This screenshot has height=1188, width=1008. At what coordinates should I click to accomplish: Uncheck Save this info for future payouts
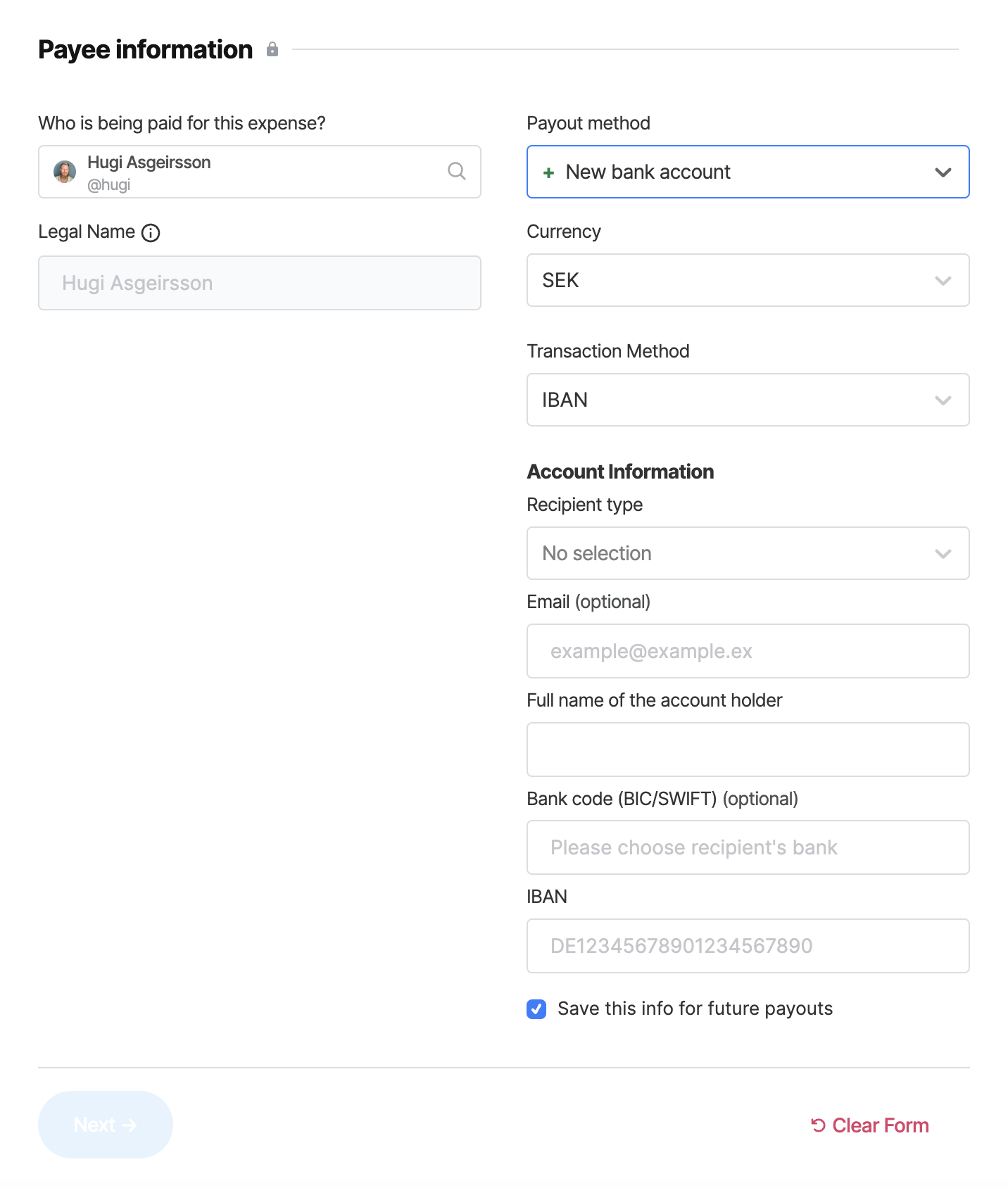(536, 1009)
